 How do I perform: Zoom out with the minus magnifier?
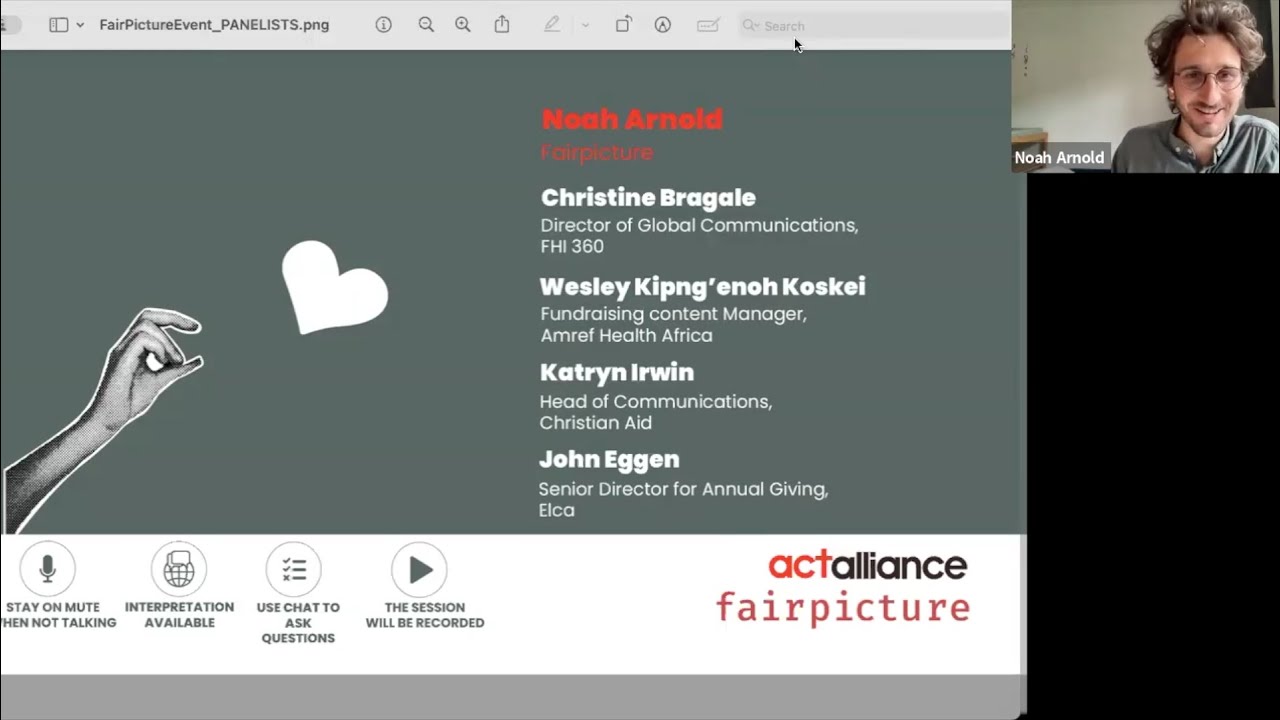[x=426, y=25]
